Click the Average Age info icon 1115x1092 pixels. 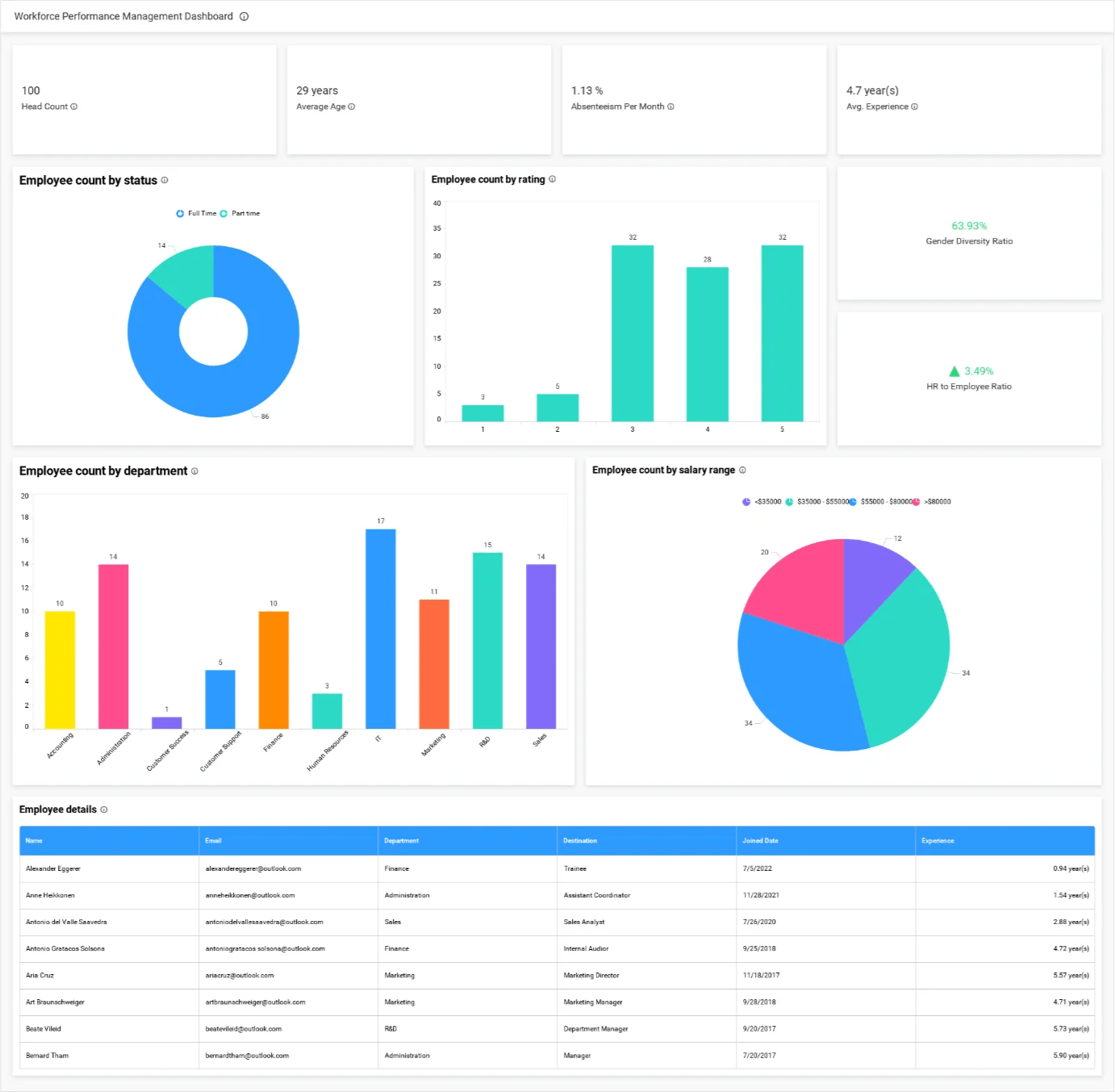coord(351,107)
